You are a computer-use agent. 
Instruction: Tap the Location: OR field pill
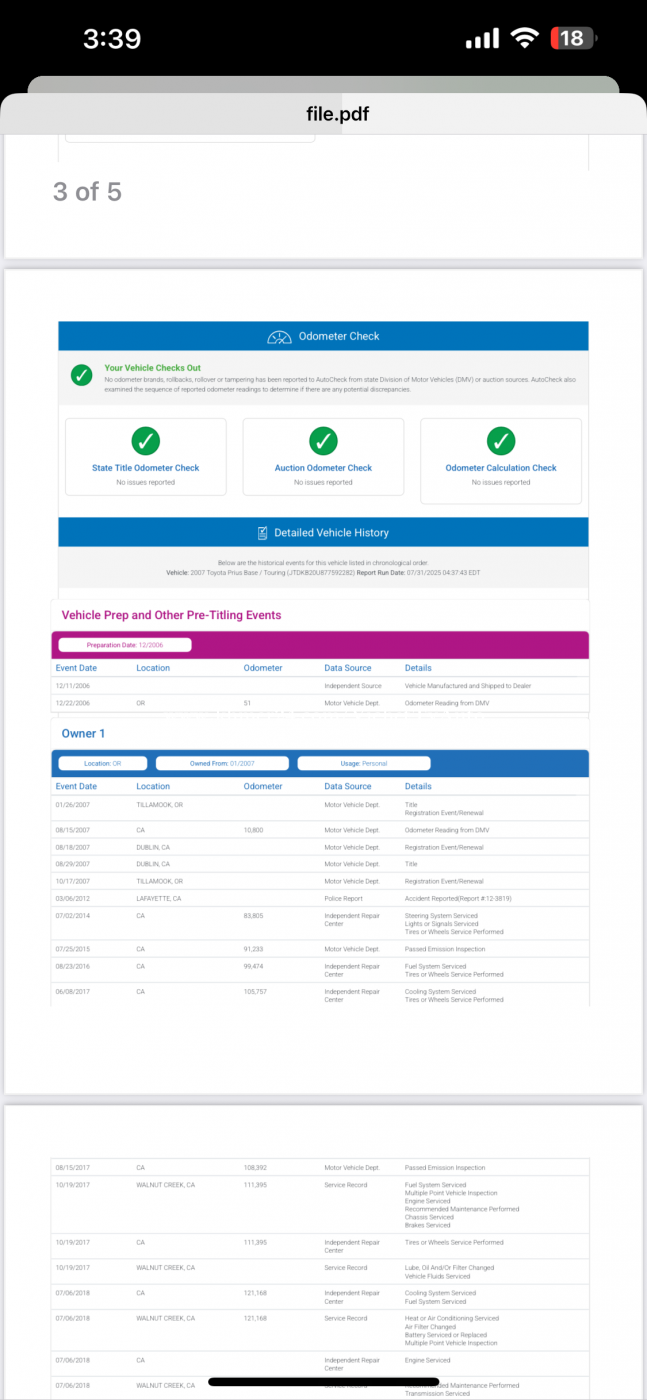[103, 763]
